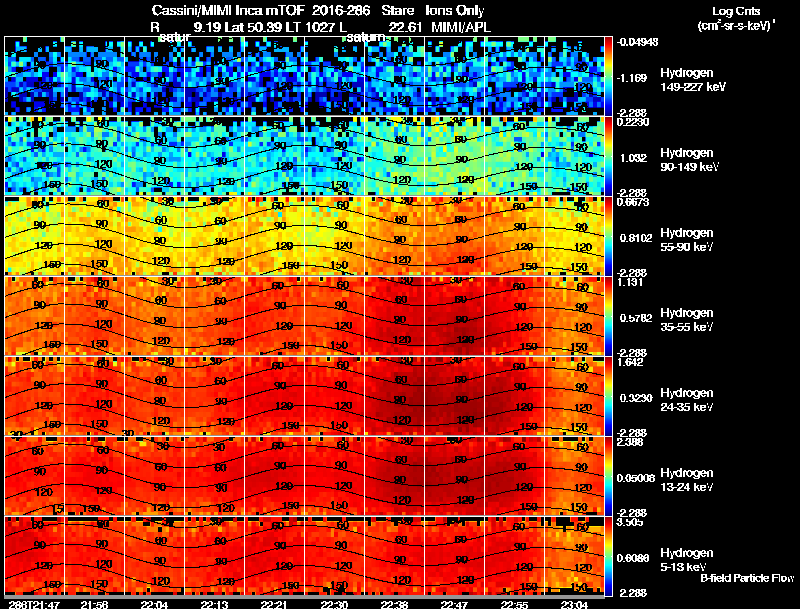Click the "22:04" time axis label
This screenshot has height=609, width=800.
pos(154,604)
